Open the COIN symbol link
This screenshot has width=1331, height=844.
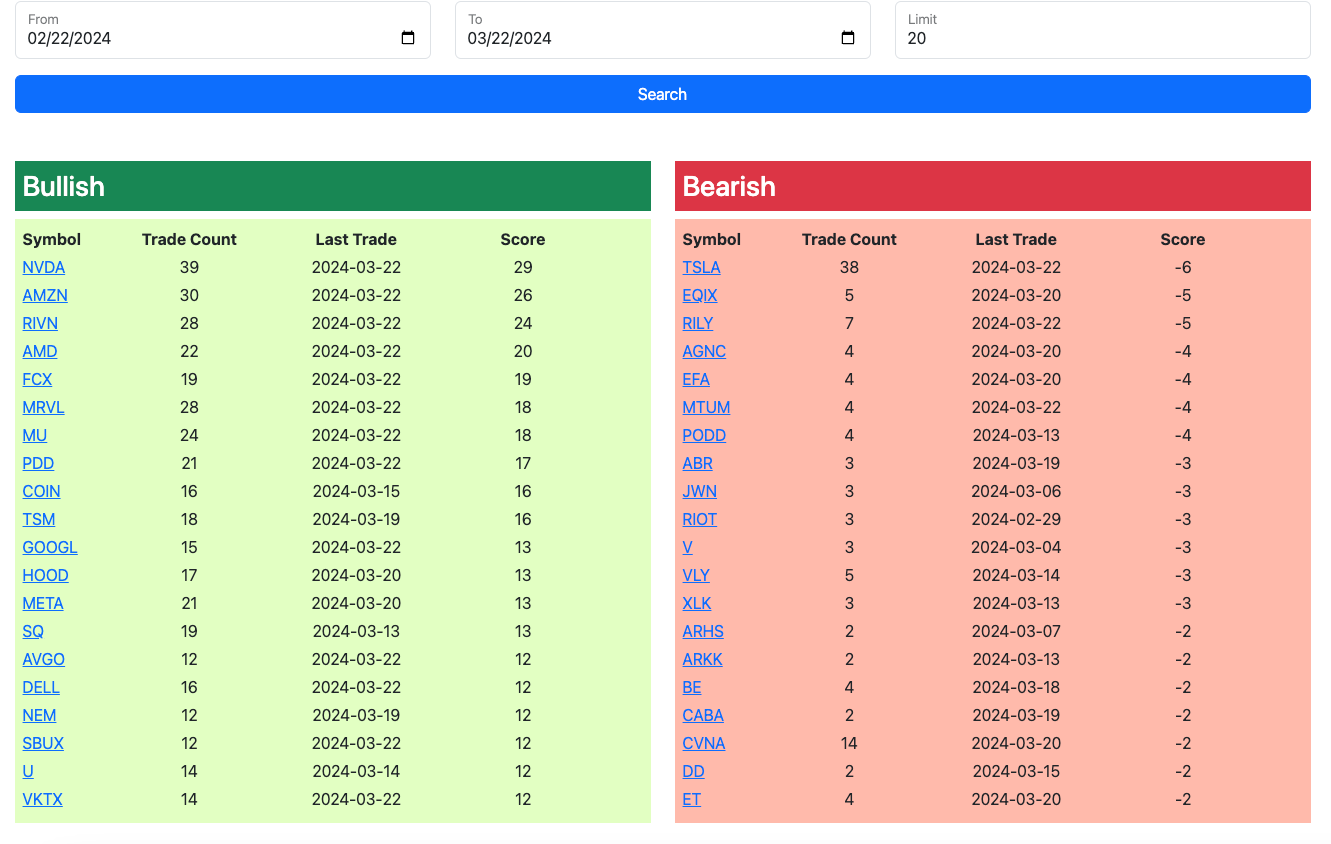tap(42, 491)
